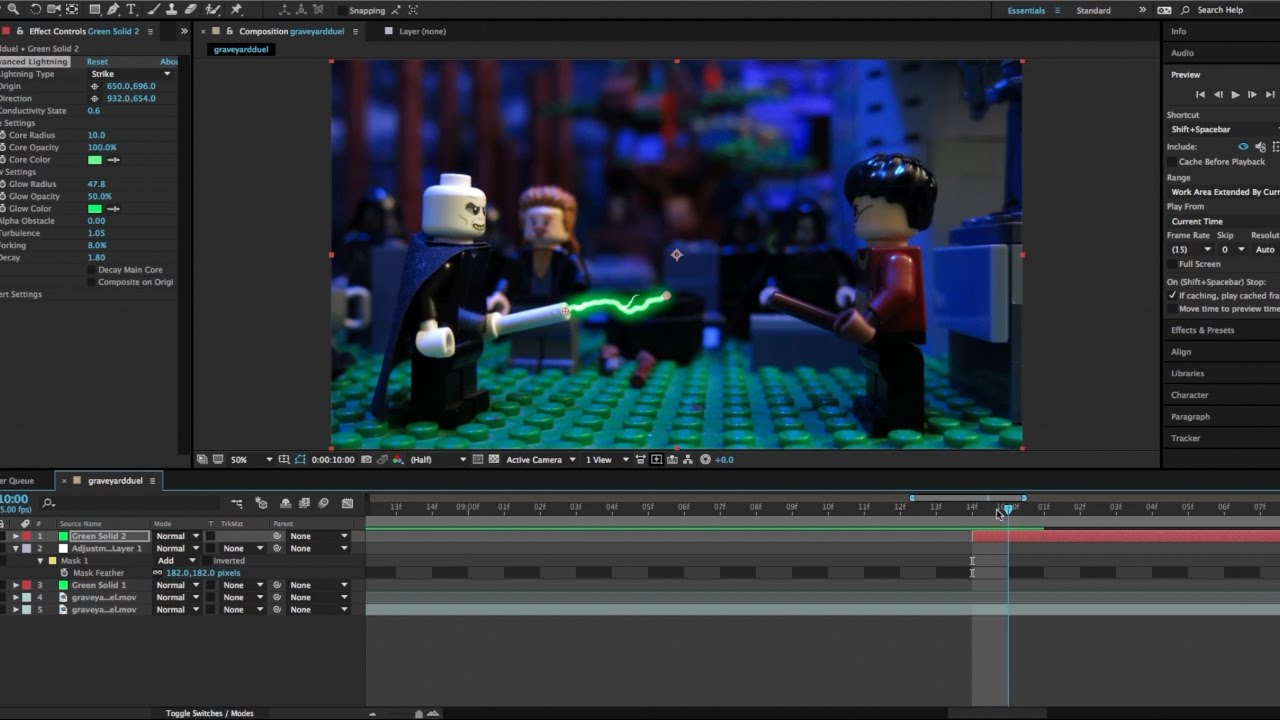Click the reset exposure icon
The image size is (1280, 720).
click(705, 460)
